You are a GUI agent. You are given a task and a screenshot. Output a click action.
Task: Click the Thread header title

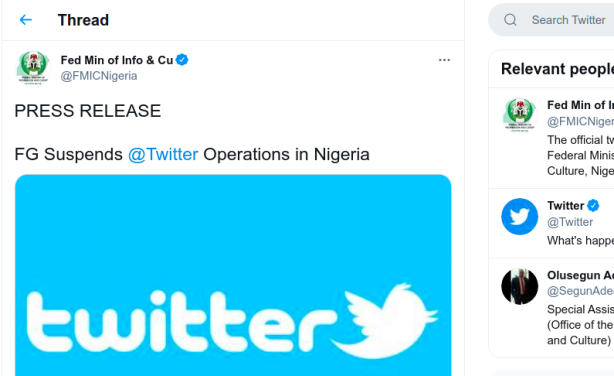point(83,20)
